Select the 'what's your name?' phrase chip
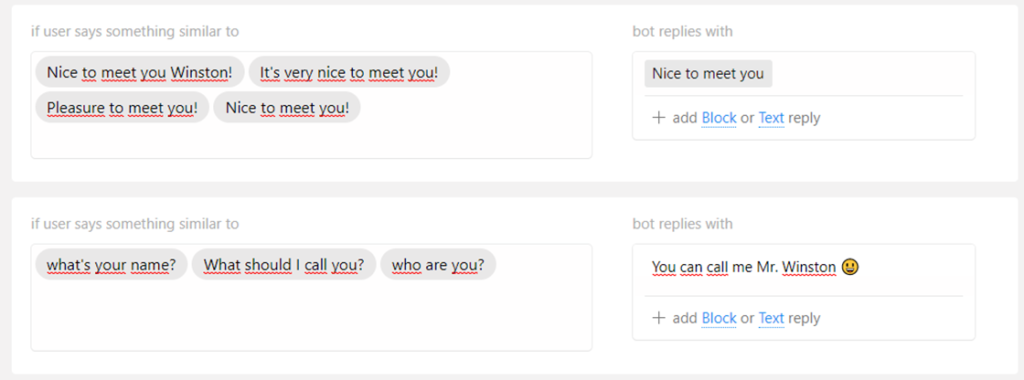 (x=111, y=264)
